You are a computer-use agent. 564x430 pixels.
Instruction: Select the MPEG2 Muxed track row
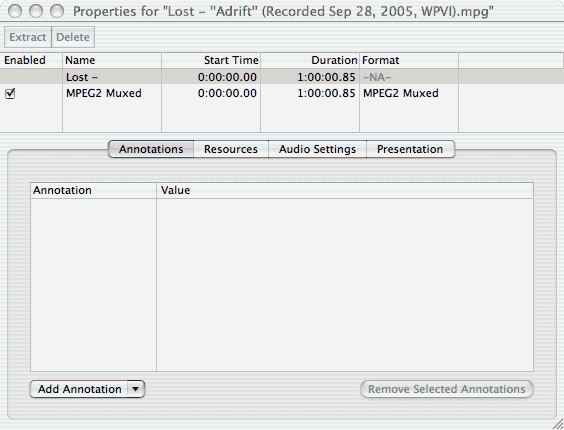tap(282, 93)
